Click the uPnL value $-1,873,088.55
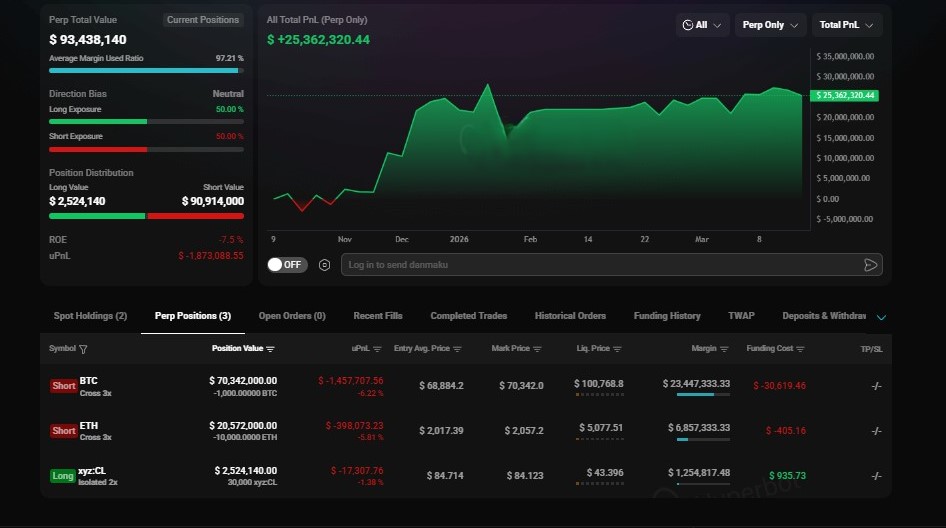The image size is (946, 528). (x=211, y=256)
